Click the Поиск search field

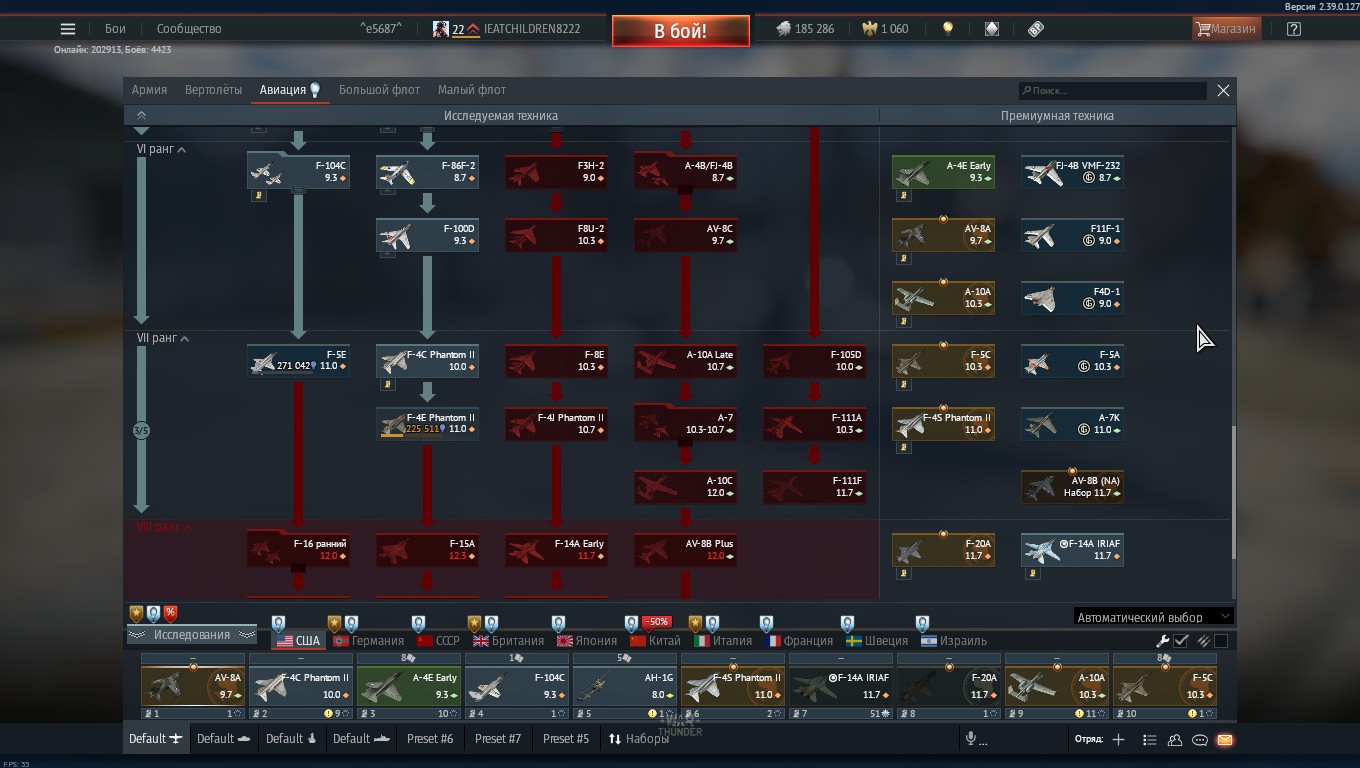pos(1113,91)
